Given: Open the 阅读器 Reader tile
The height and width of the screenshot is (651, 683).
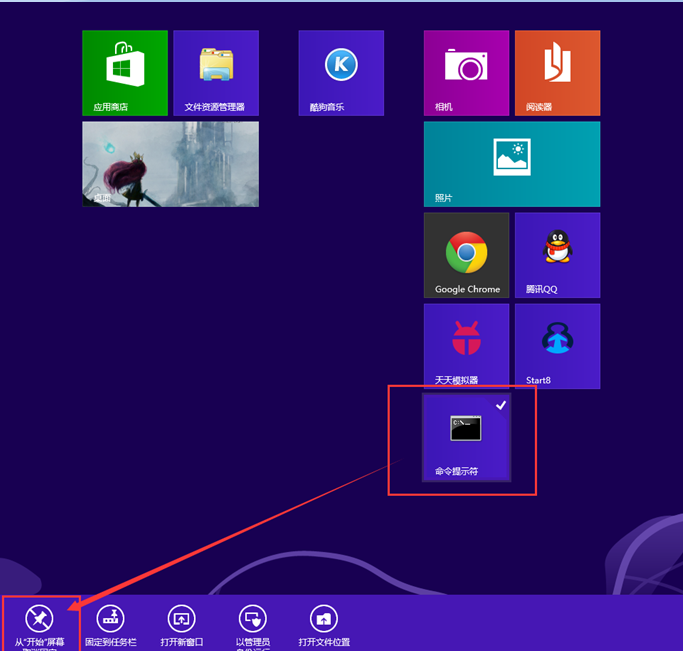Looking at the screenshot, I should (558, 73).
